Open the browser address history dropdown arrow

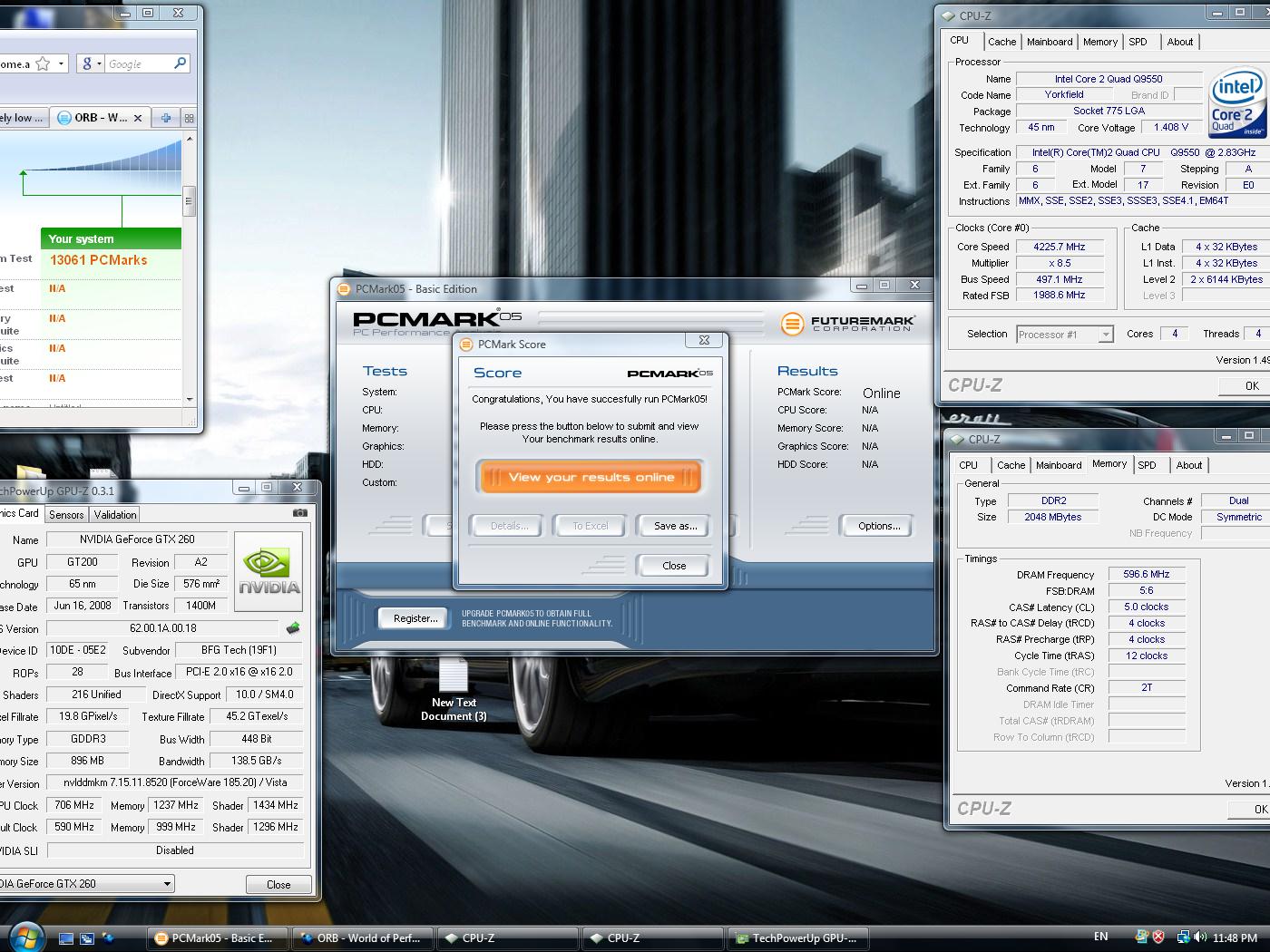coord(61,63)
